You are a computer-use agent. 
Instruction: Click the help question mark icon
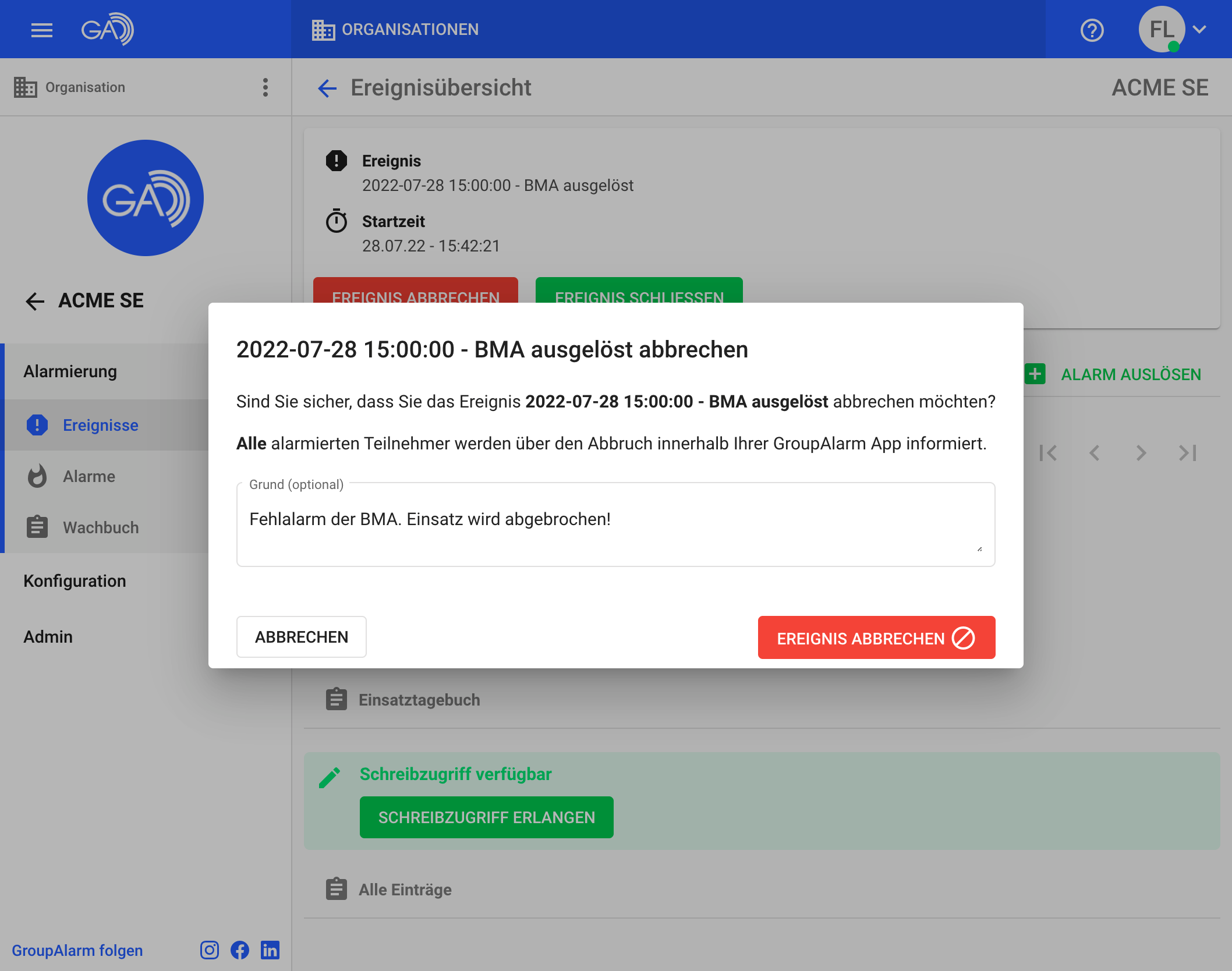(x=1092, y=30)
